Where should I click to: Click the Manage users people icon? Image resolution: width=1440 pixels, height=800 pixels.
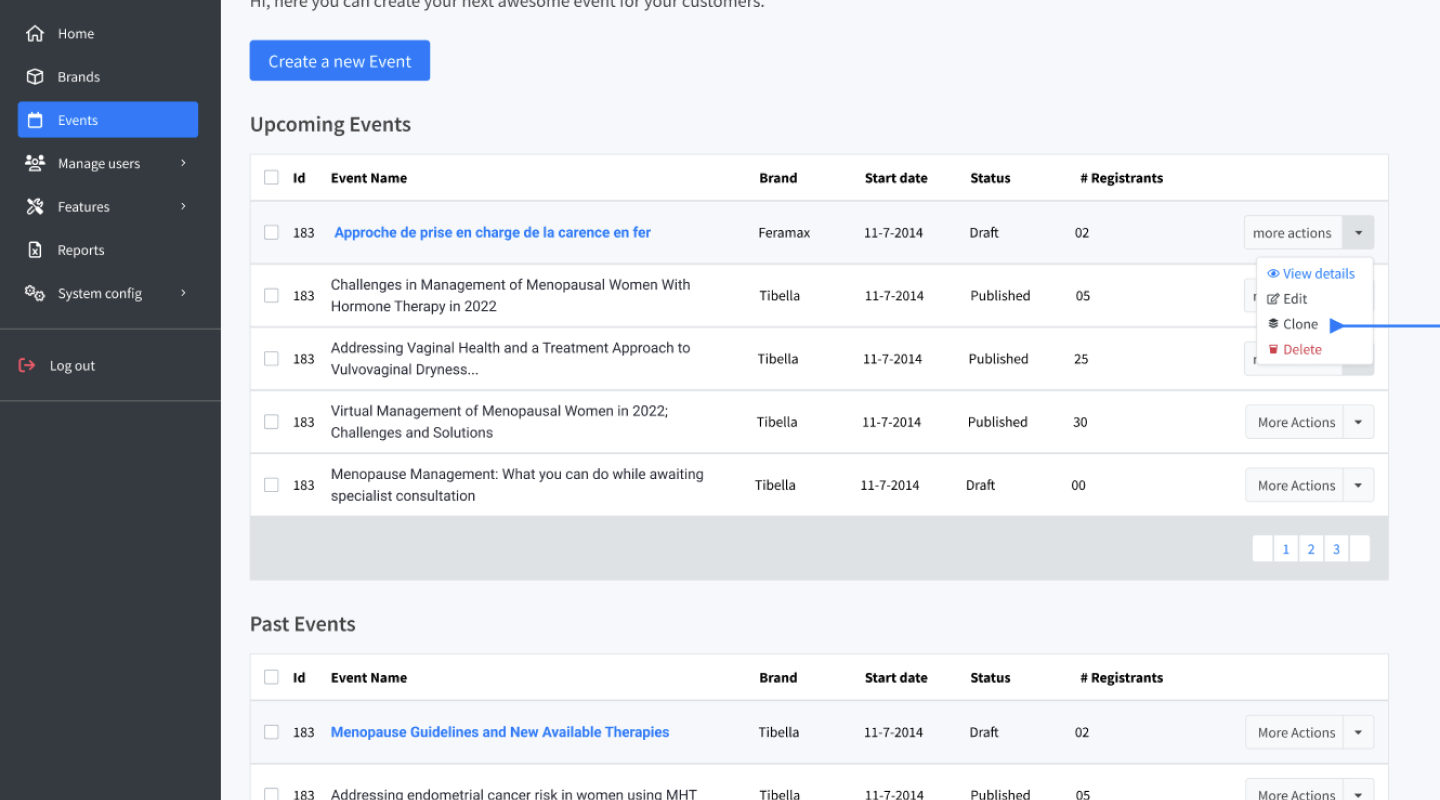[35, 163]
